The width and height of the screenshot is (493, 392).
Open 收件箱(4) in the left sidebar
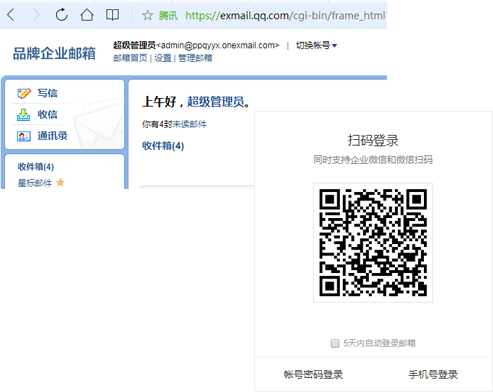click(x=36, y=167)
